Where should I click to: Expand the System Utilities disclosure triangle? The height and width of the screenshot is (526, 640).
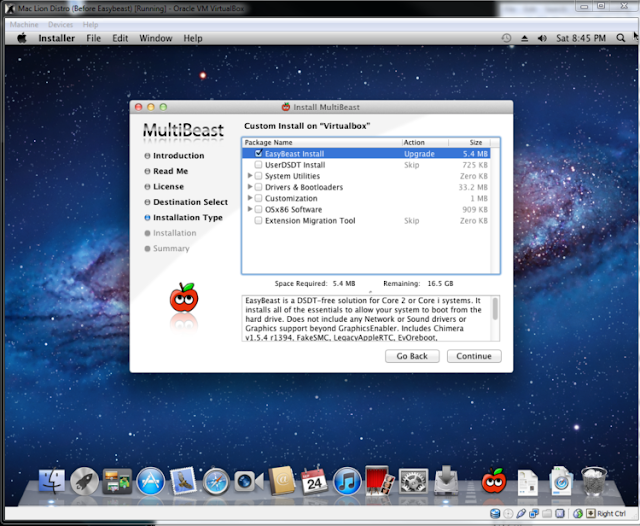click(250, 175)
